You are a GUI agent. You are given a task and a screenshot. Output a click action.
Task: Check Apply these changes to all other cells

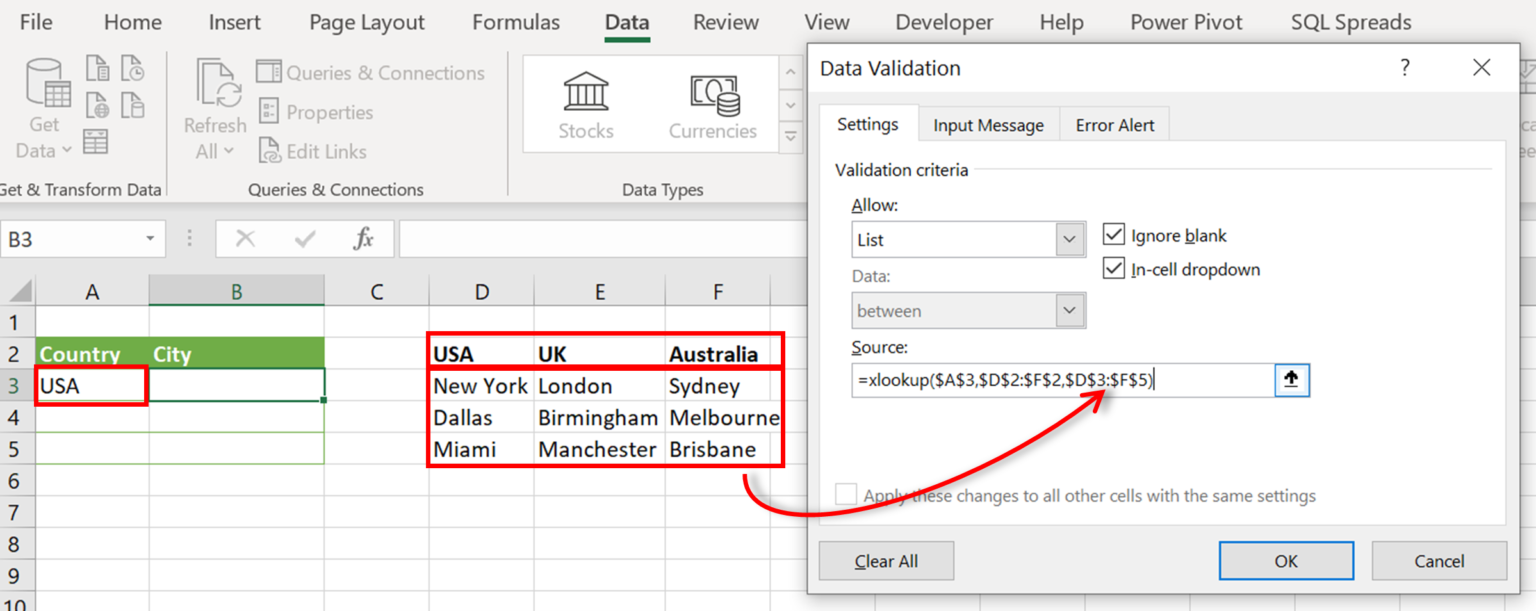(x=846, y=493)
